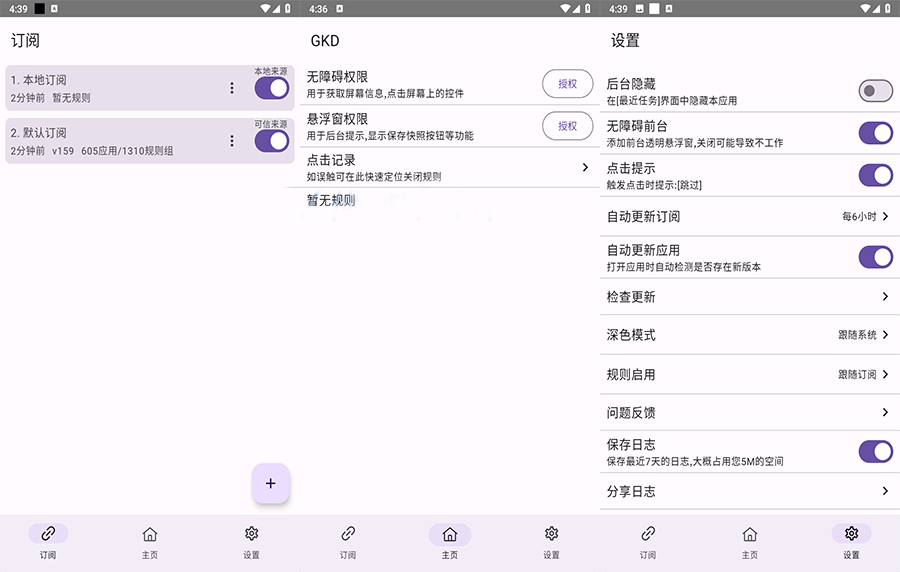Tap the 主页 home icon in the left screen's bottom bar
This screenshot has width=900, height=572.
tap(150, 534)
